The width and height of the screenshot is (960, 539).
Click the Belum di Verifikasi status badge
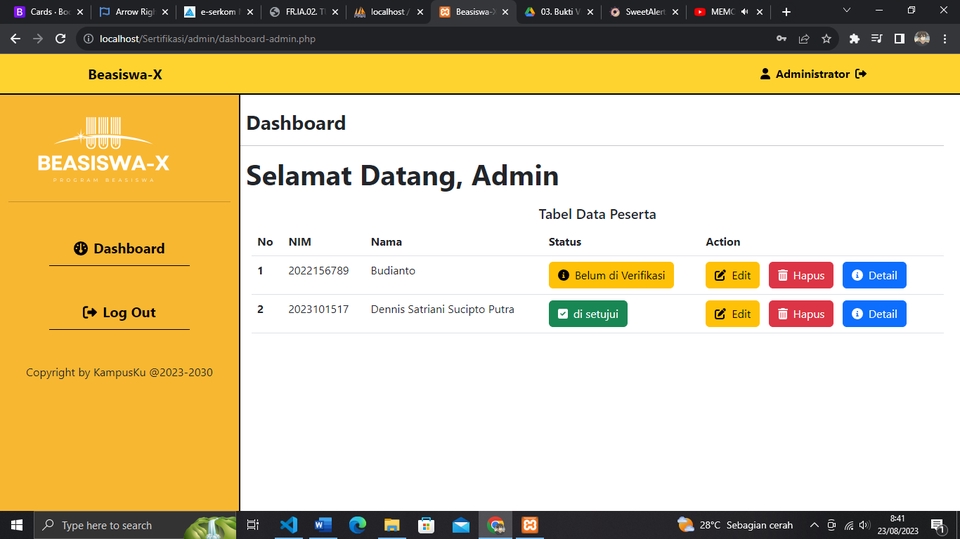[x=611, y=275]
